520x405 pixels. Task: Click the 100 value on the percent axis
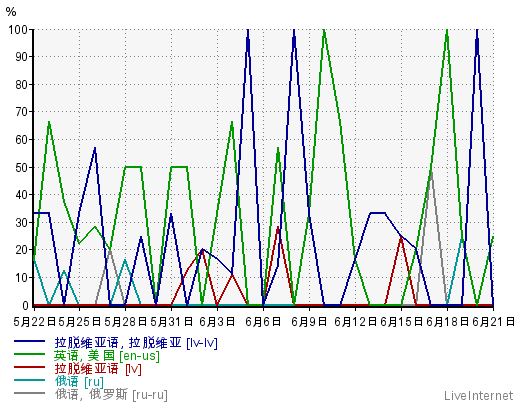(x=18, y=30)
